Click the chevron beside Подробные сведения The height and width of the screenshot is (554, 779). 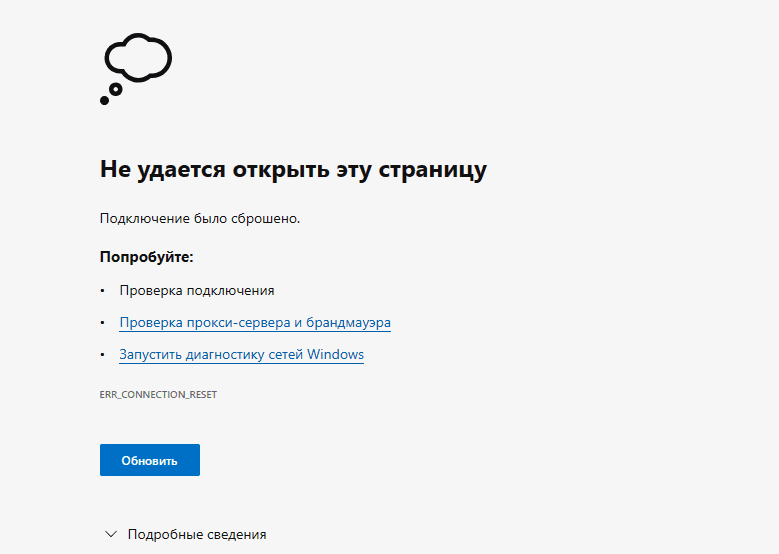click(111, 534)
